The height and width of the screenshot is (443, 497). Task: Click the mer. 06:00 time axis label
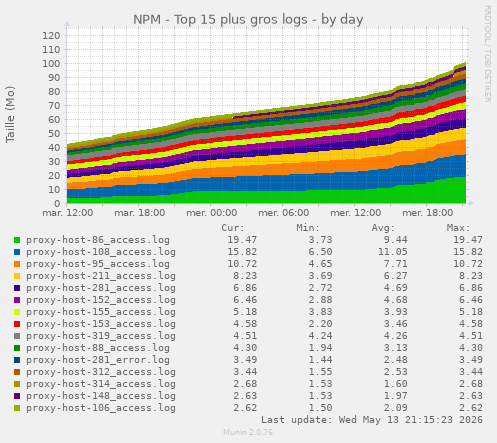[284, 213]
